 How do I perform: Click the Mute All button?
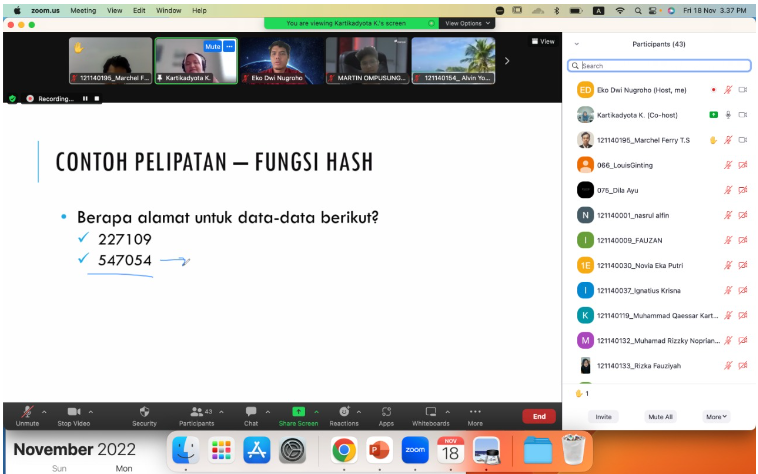(x=660, y=416)
